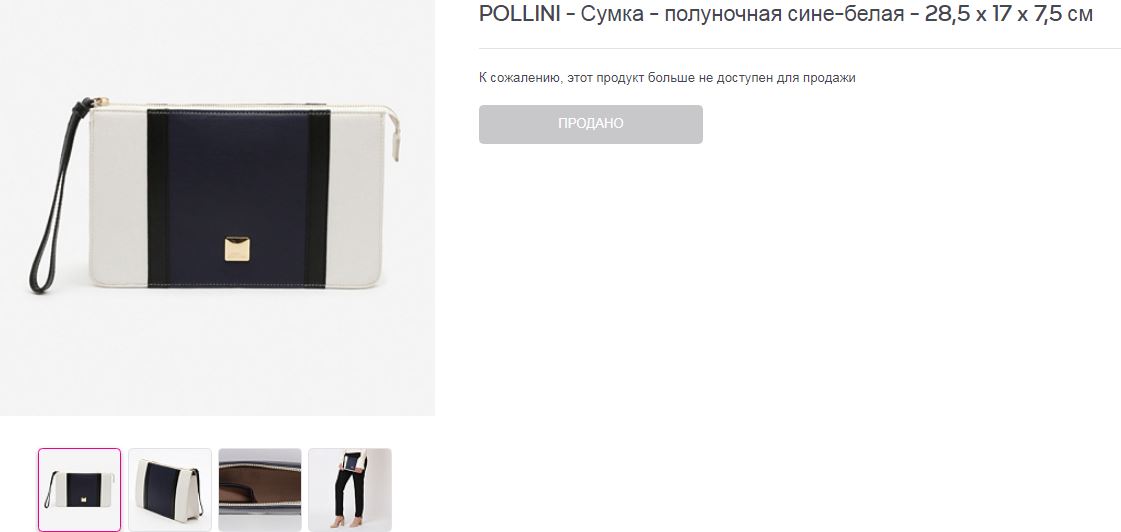
Task: Show the angled side-view bag thumbnail
Action: point(169,490)
